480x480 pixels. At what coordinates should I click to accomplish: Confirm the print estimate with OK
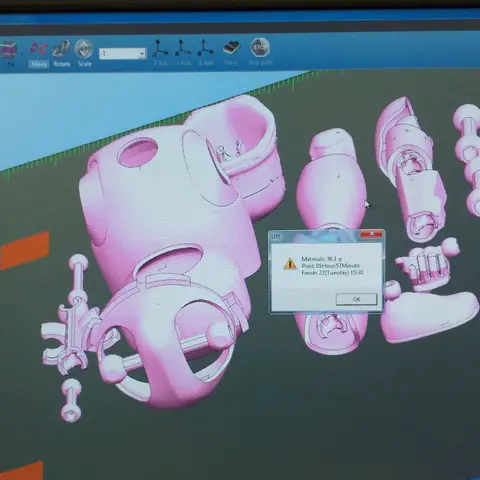pyautogui.click(x=356, y=299)
